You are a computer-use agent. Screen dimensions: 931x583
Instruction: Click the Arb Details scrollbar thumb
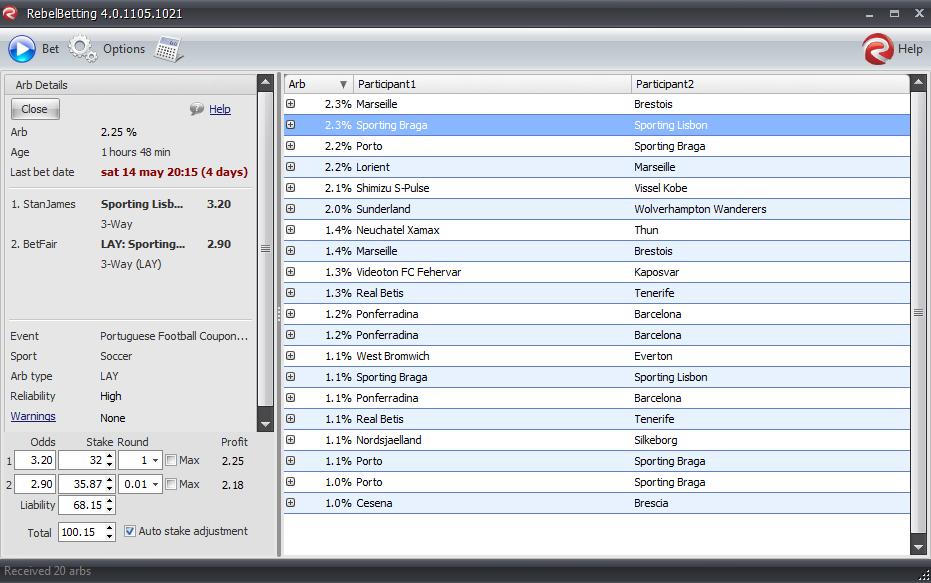click(265, 249)
